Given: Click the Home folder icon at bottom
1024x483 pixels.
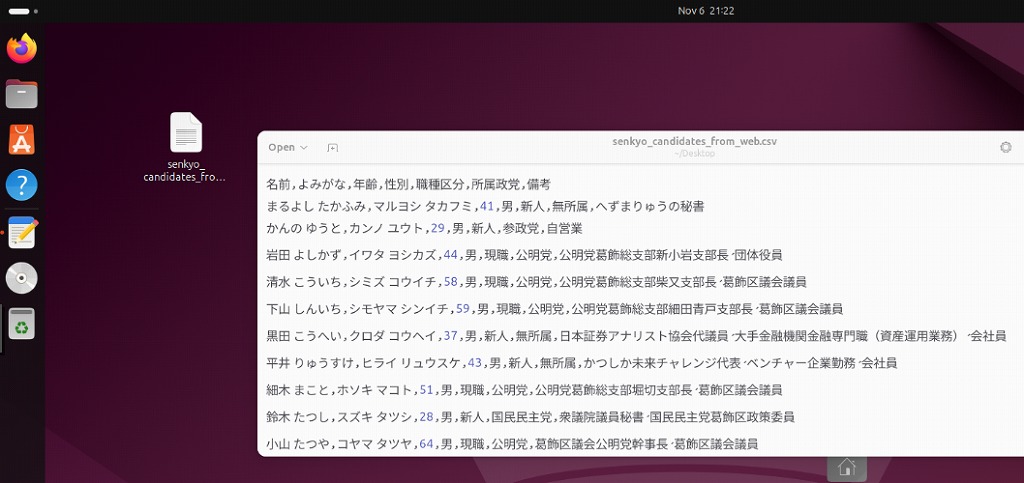Looking at the screenshot, I should (x=846, y=467).
